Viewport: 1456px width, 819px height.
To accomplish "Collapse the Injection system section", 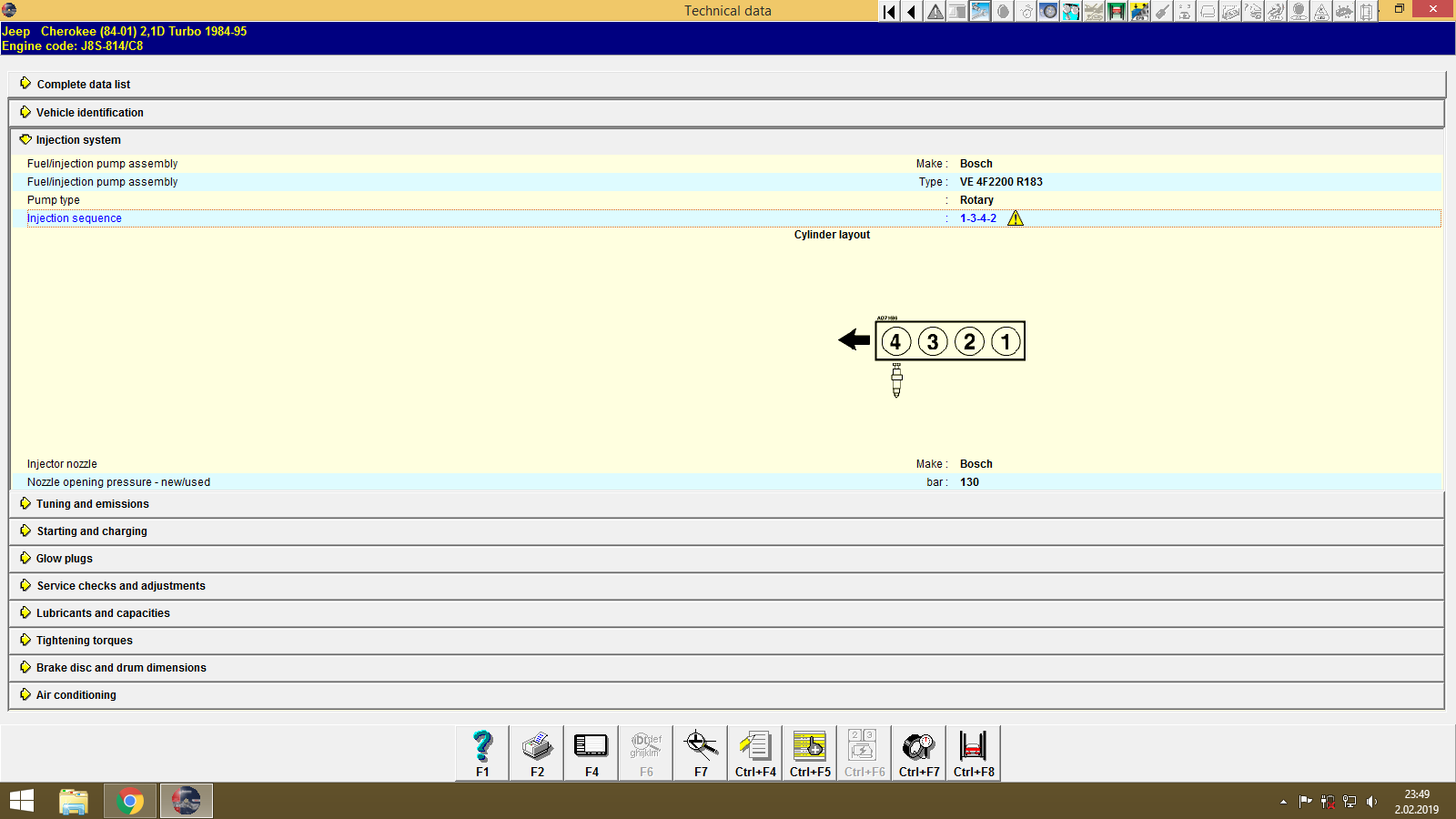I will (77, 139).
